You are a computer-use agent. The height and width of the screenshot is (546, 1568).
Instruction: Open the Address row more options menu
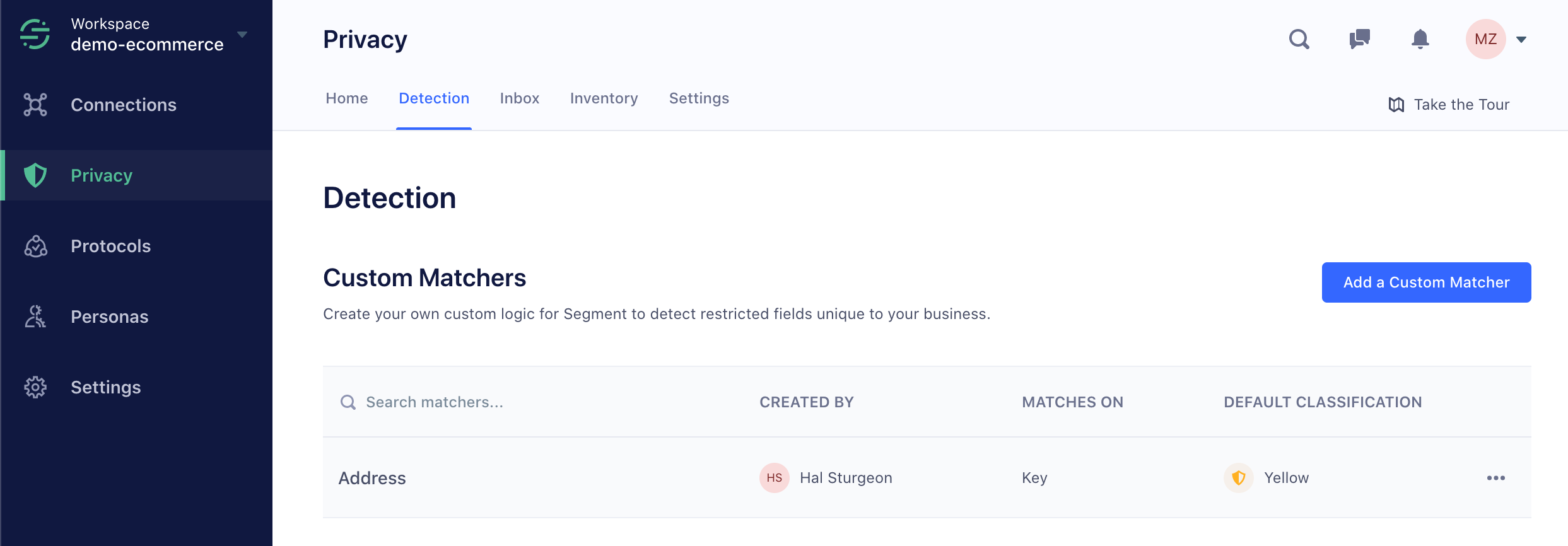click(1495, 478)
